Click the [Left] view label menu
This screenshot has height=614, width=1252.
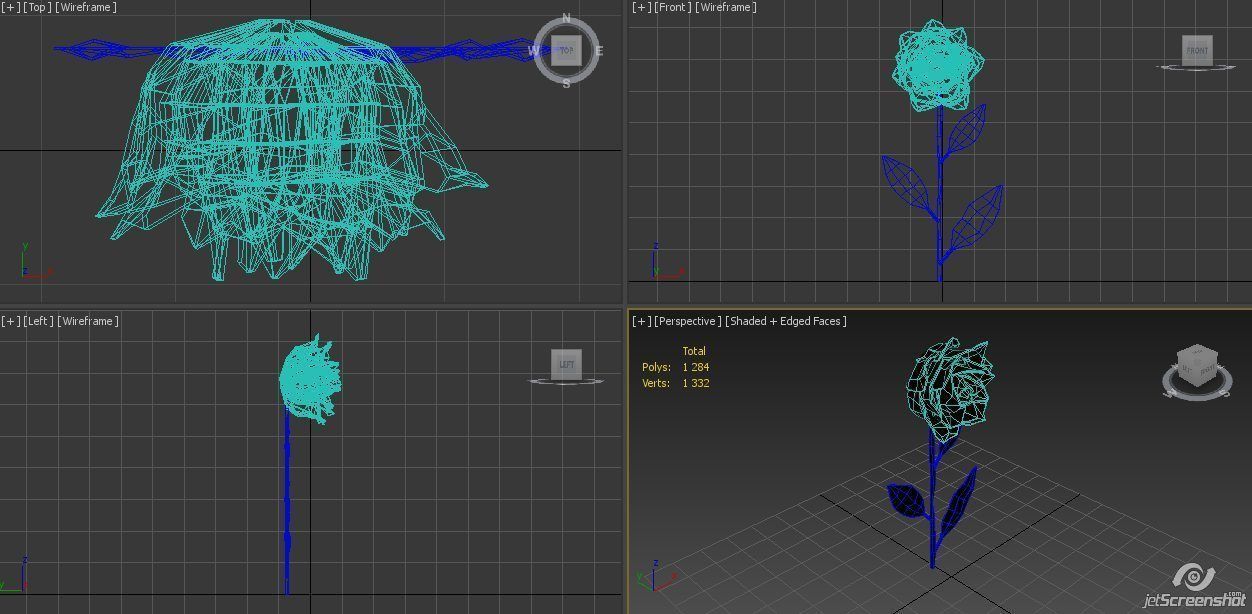(38, 321)
